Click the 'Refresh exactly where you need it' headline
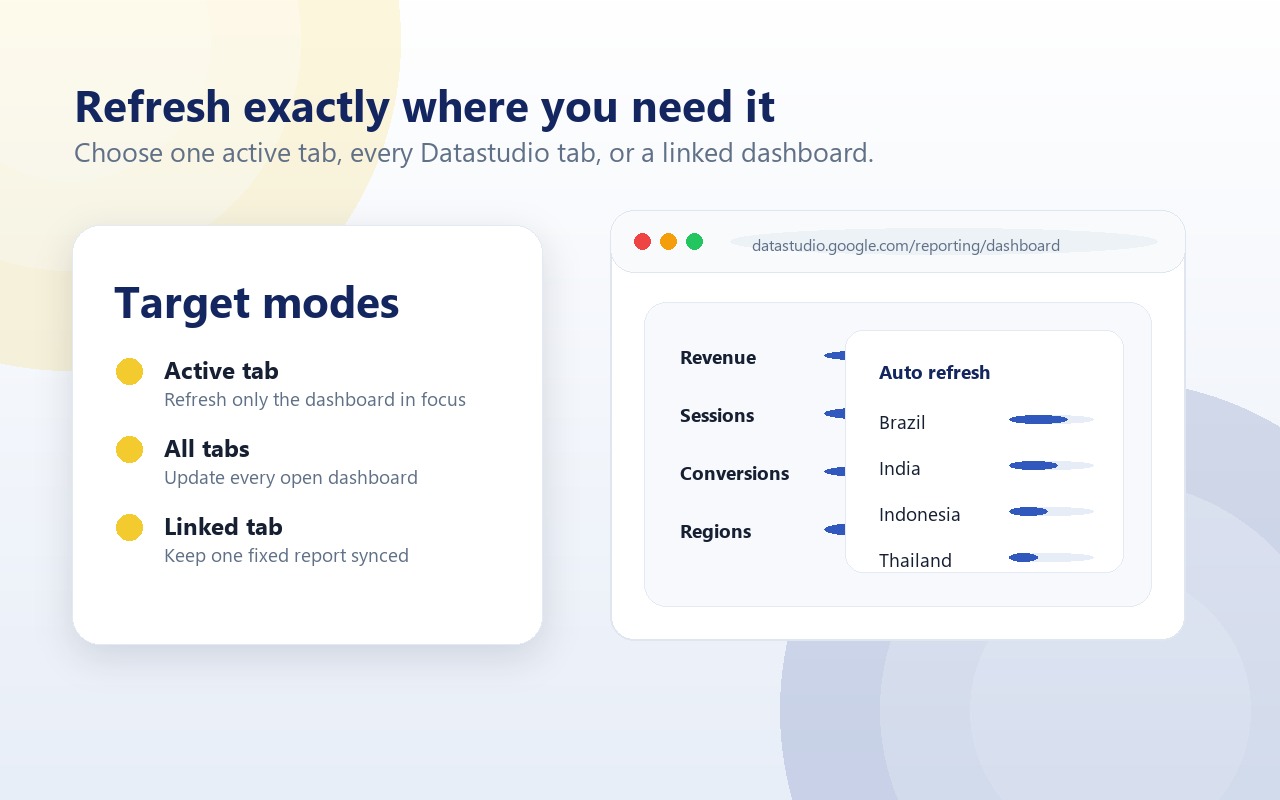The image size is (1280, 800). 425,107
